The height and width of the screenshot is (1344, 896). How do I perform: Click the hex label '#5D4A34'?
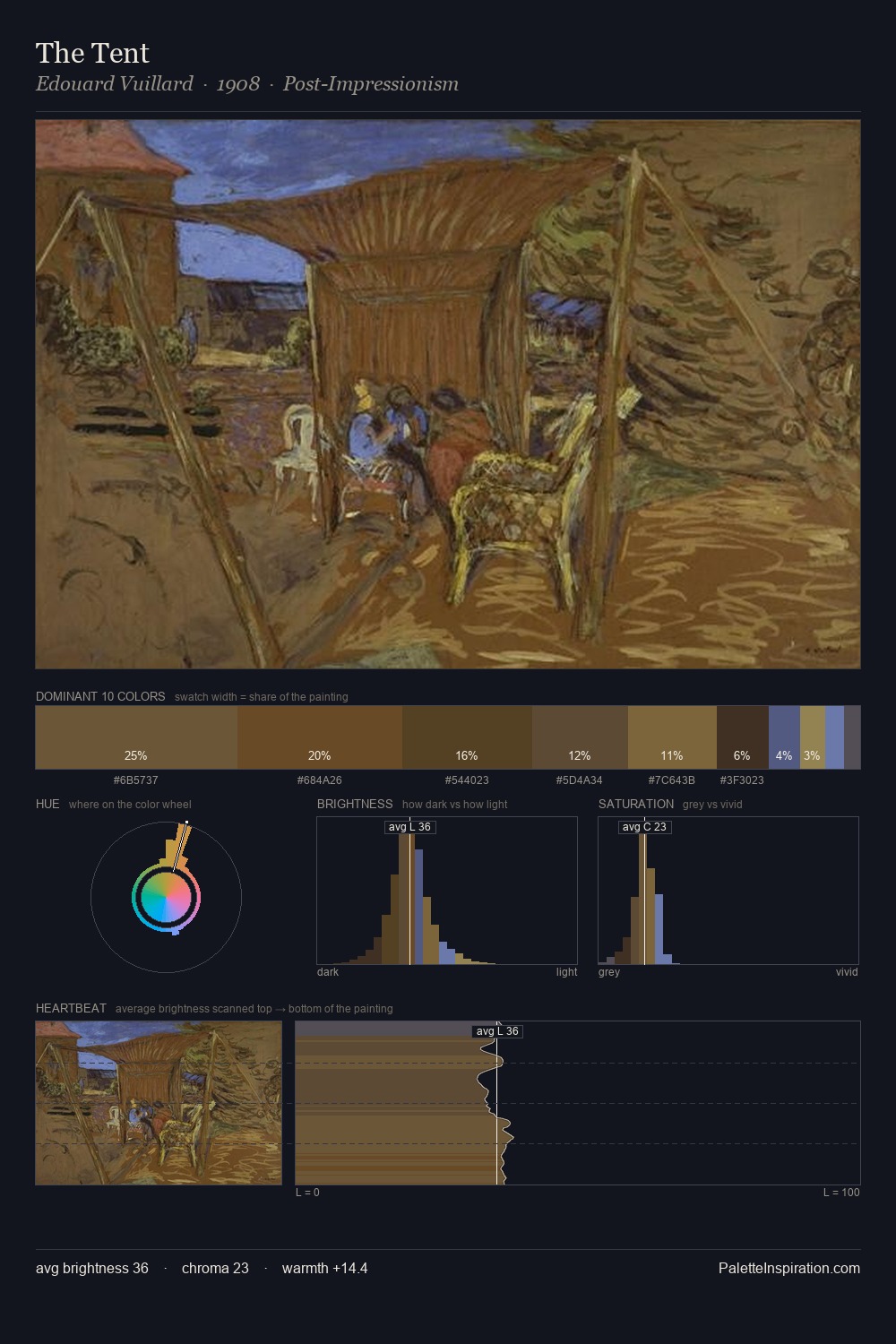580,780
